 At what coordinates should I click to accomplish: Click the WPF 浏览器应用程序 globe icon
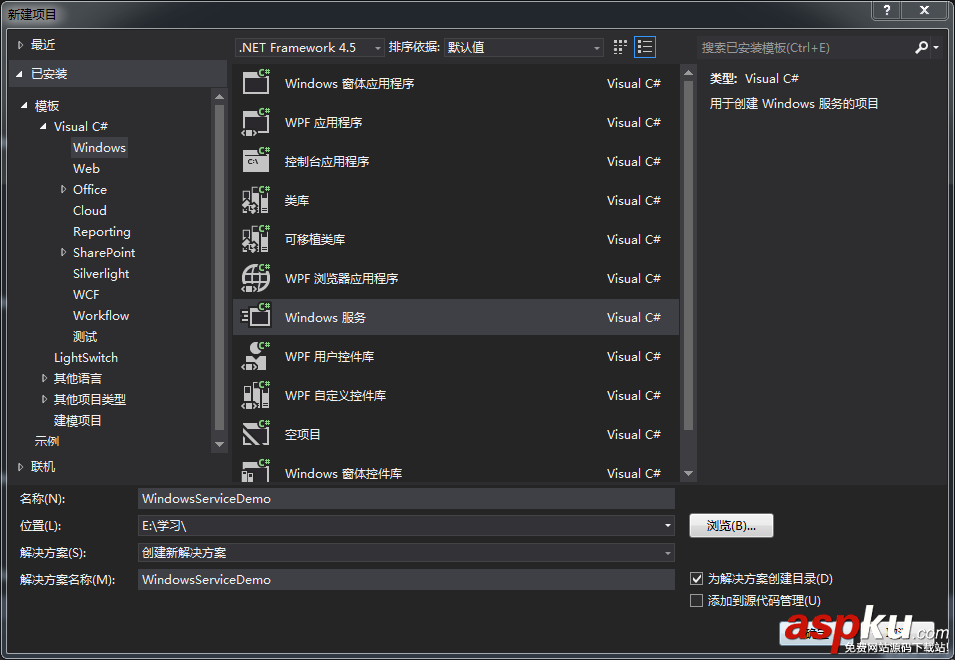(256, 278)
